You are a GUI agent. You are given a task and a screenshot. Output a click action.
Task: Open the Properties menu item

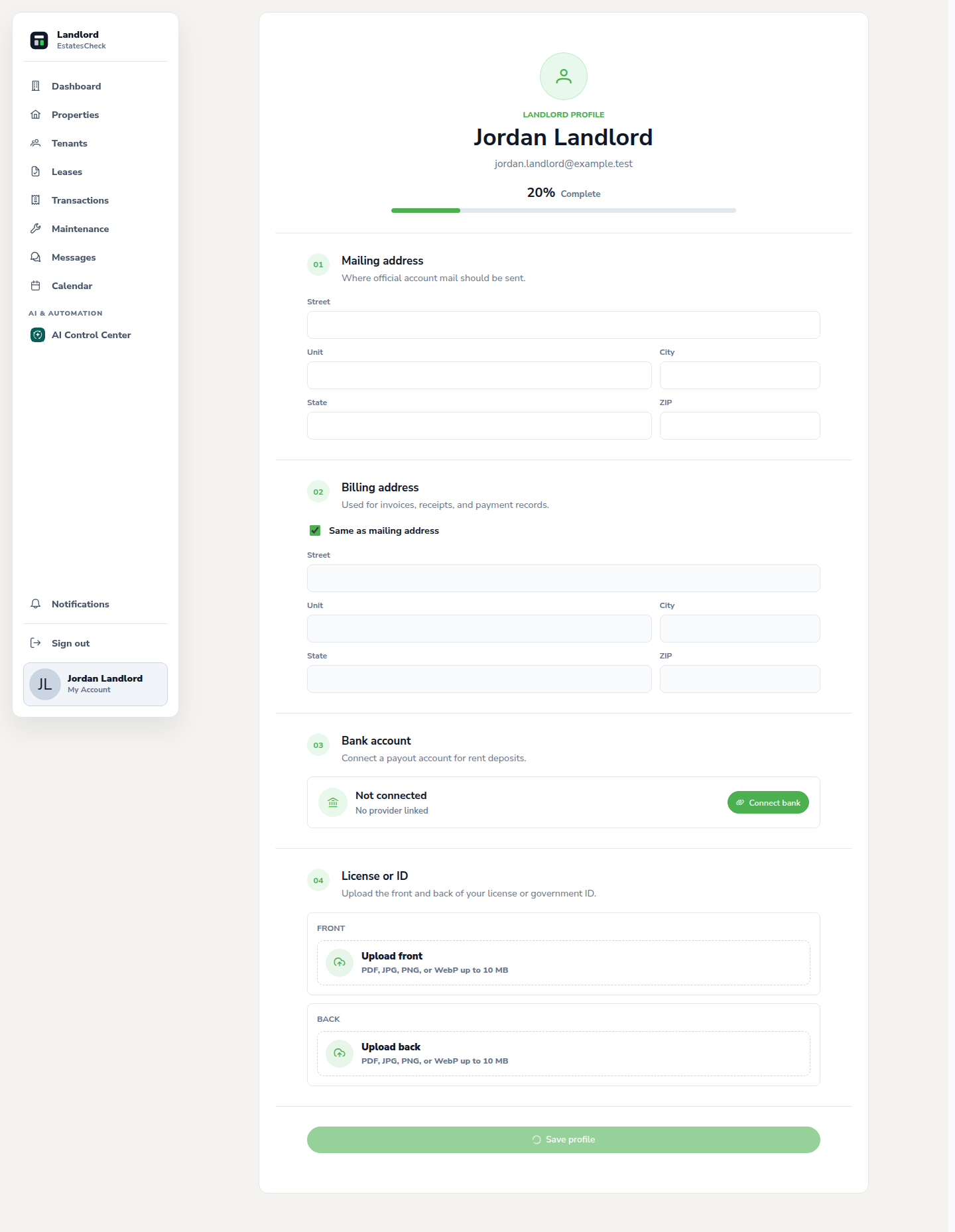pyautogui.click(x=95, y=115)
